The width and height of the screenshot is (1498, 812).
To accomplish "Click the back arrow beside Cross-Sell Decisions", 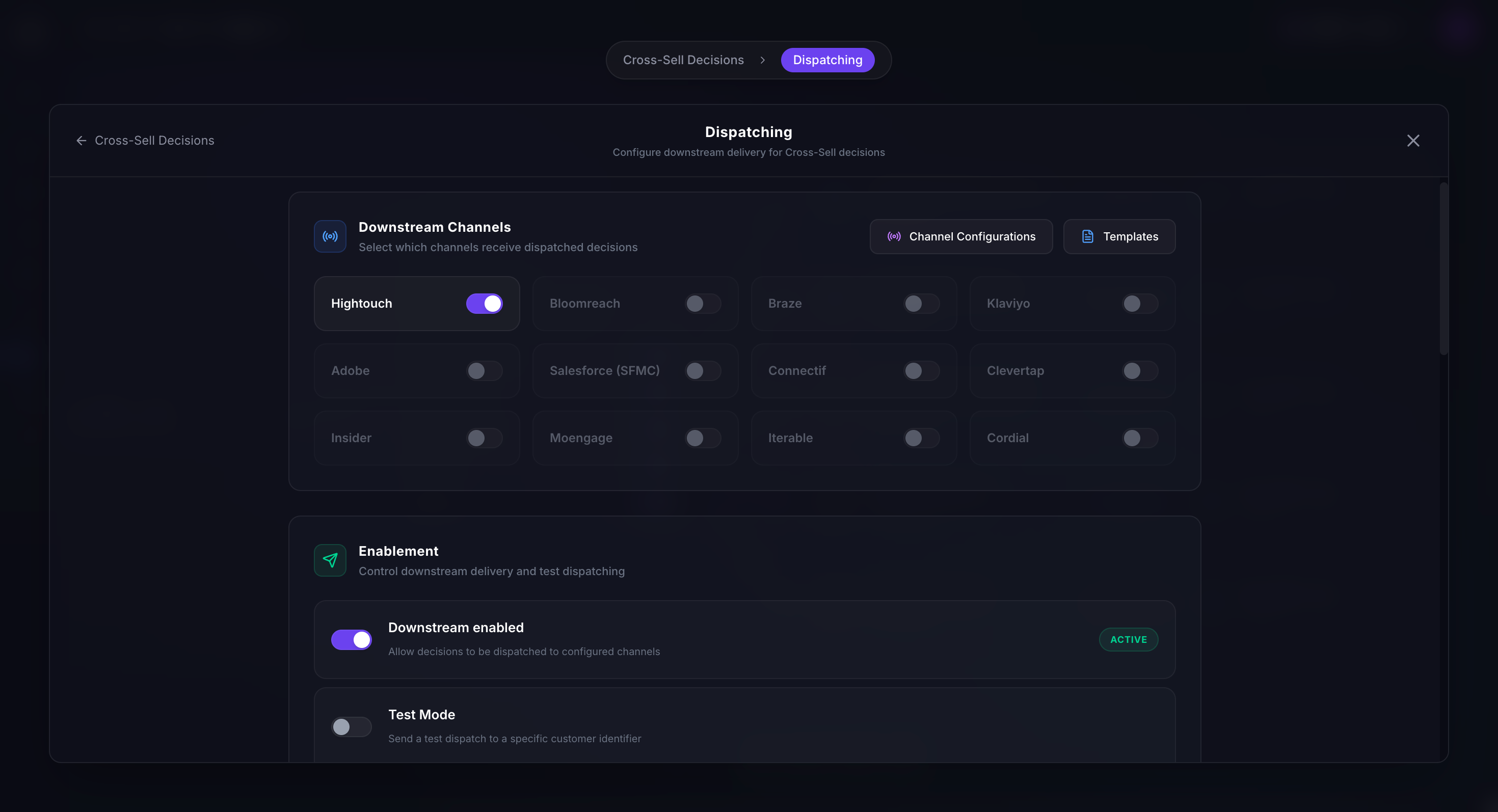I will tap(82, 141).
